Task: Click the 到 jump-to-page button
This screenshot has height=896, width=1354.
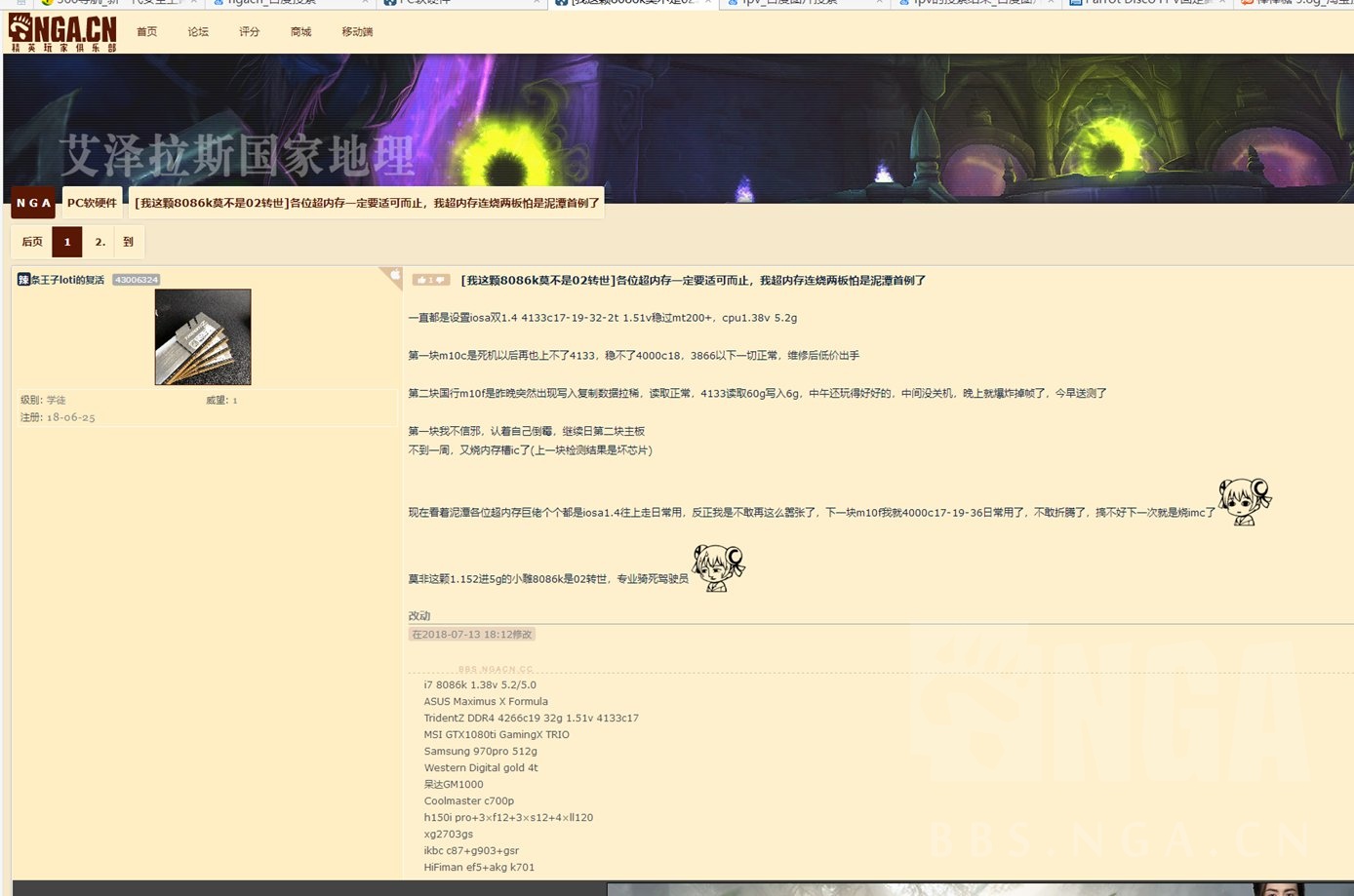Action: [x=128, y=242]
